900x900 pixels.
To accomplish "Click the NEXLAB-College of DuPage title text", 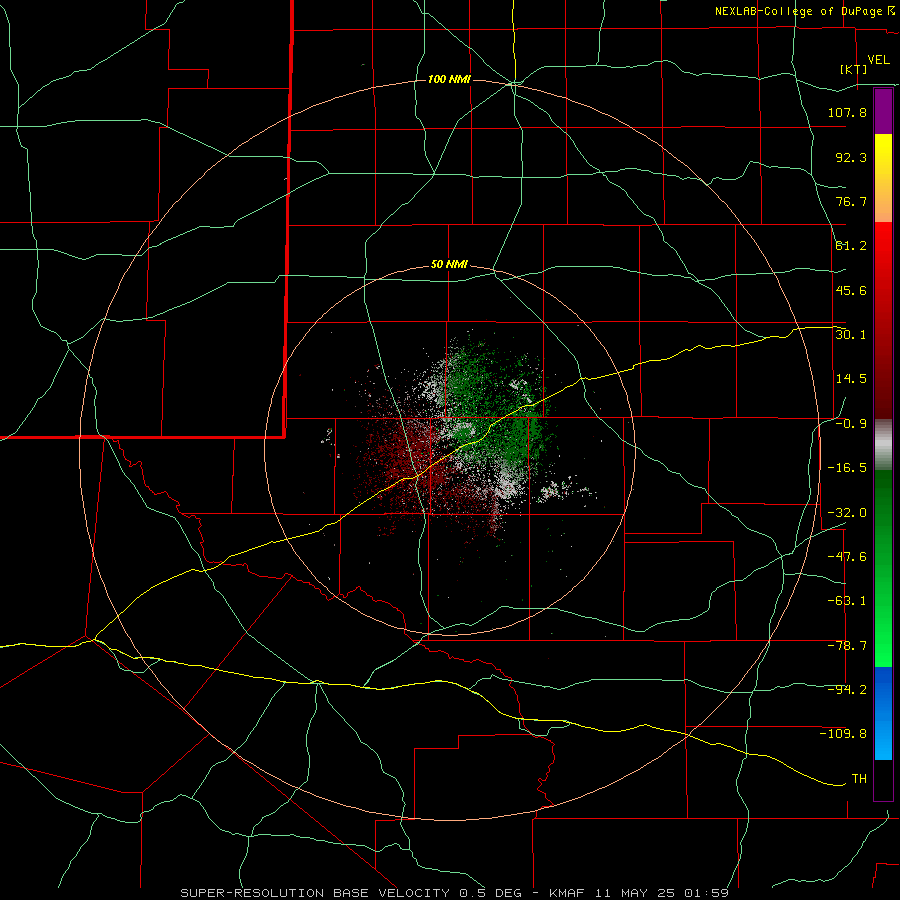I will tap(798, 11).
